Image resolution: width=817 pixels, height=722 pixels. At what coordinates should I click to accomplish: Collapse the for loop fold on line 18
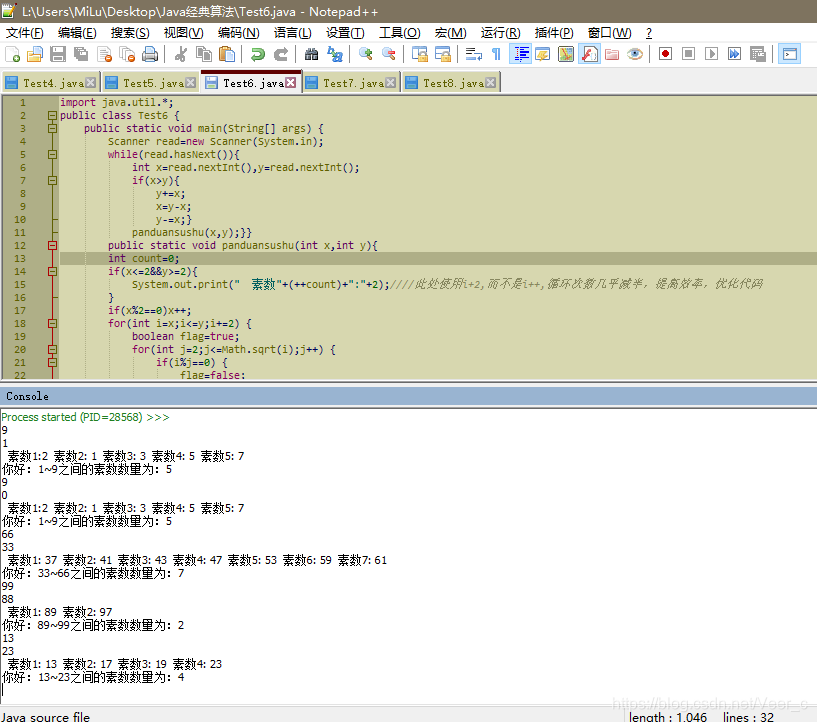(52, 323)
